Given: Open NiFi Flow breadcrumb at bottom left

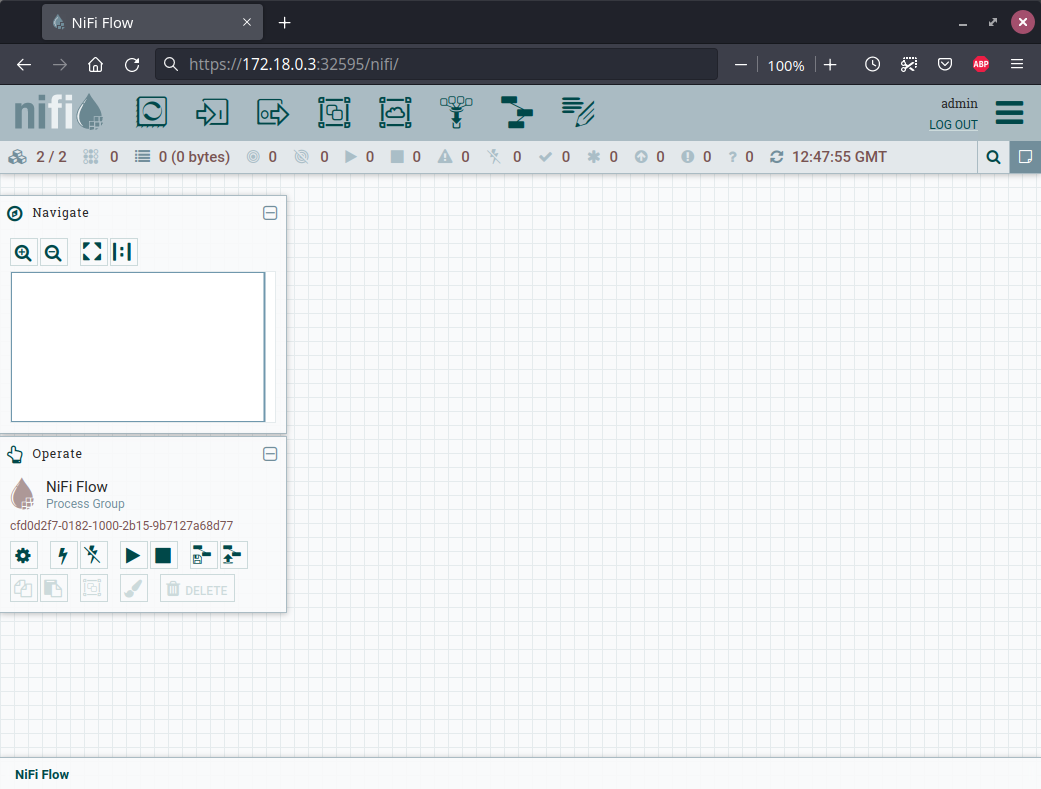Looking at the screenshot, I should coord(41,774).
